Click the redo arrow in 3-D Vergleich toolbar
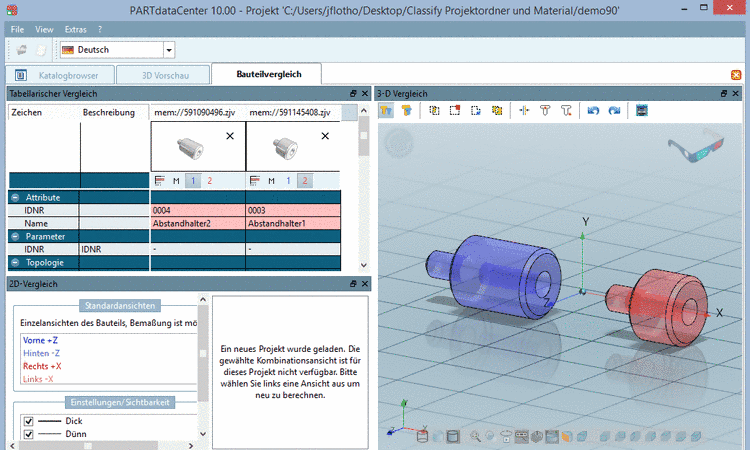 [x=613, y=110]
